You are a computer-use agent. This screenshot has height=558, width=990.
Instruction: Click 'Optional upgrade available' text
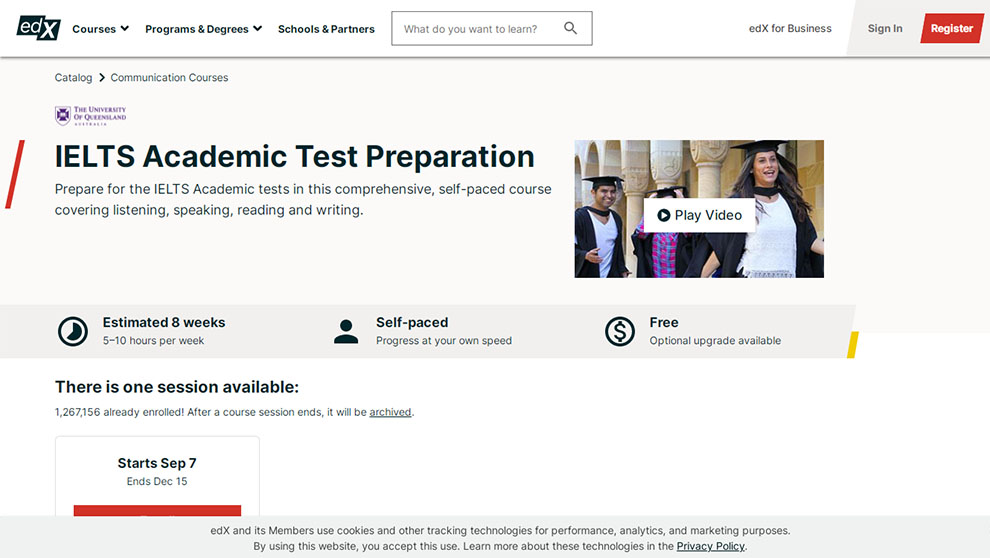click(x=715, y=341)
